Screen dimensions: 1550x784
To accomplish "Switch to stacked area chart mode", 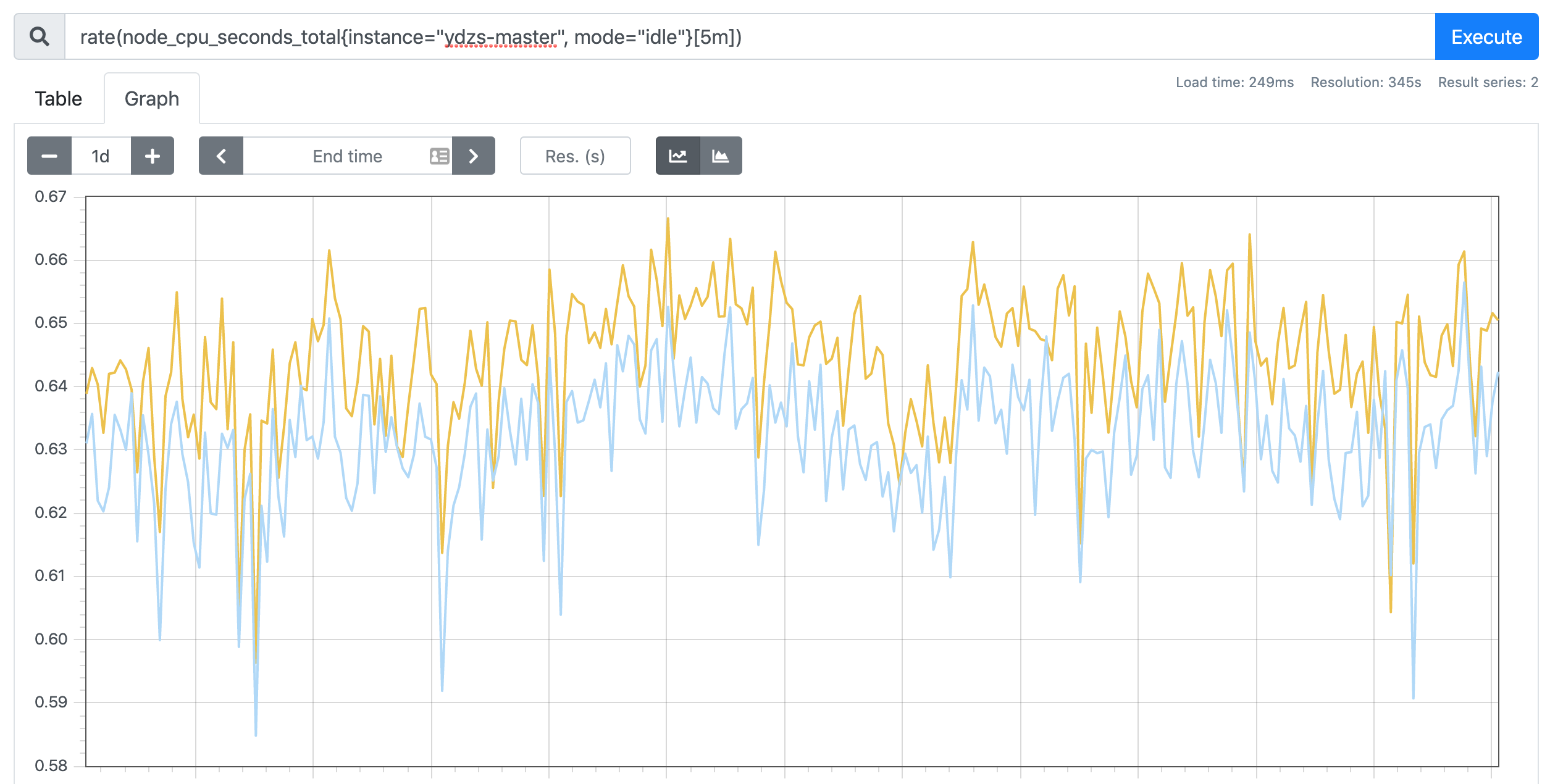I will 721,156.
